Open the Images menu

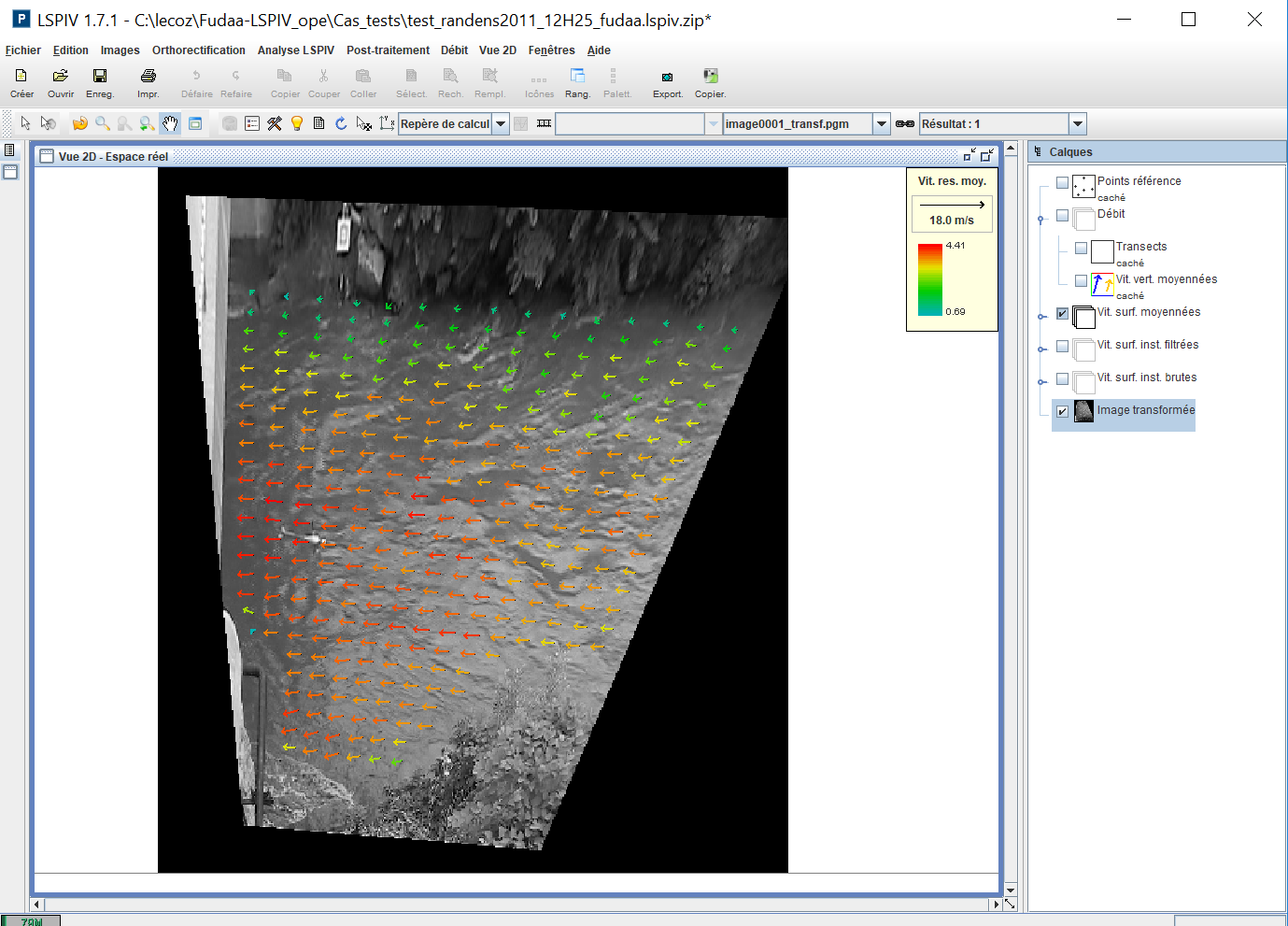120,50
